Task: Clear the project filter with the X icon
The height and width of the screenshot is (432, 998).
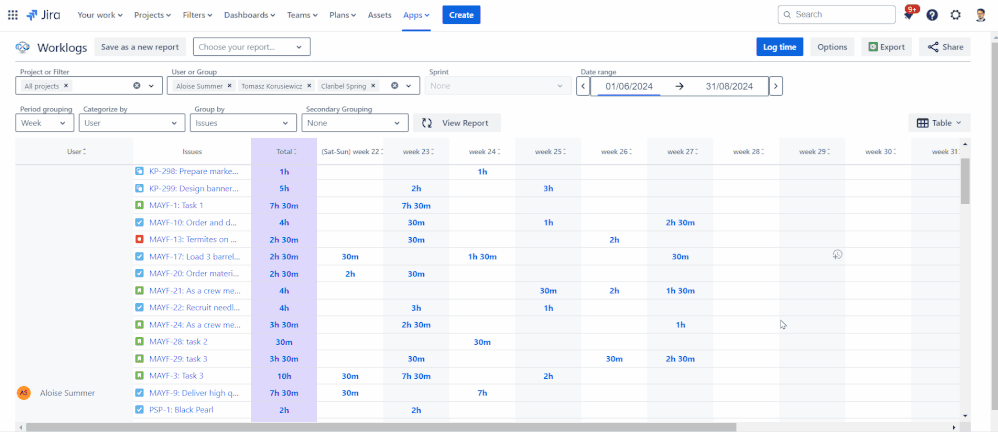Action: click(x=136, y=85)
